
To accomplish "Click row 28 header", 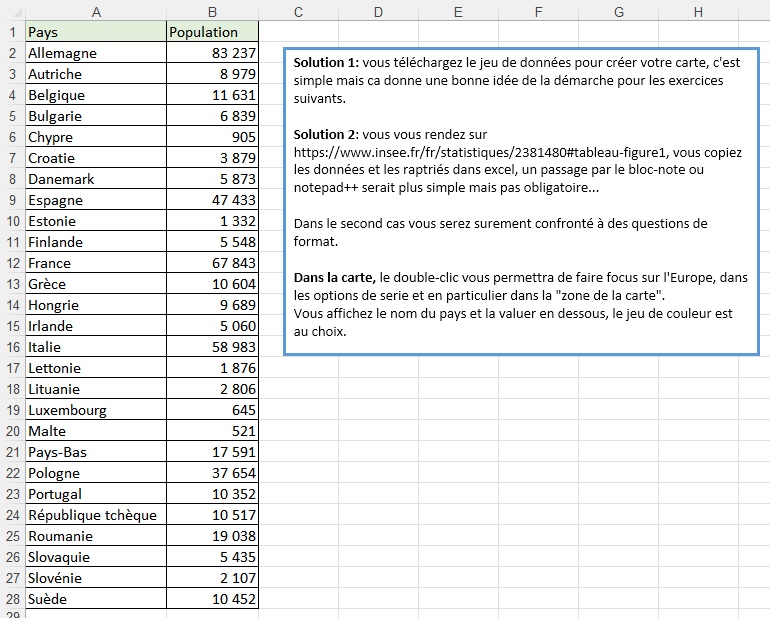I will point(12,599).
